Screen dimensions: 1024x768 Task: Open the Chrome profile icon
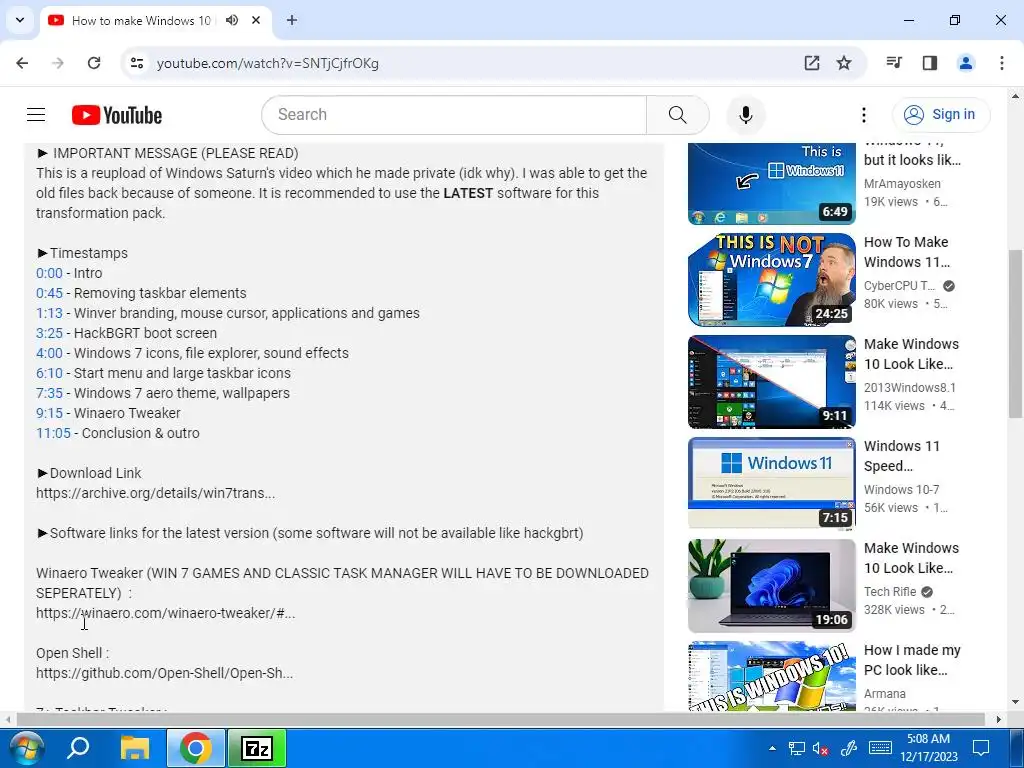click(965, 63)
